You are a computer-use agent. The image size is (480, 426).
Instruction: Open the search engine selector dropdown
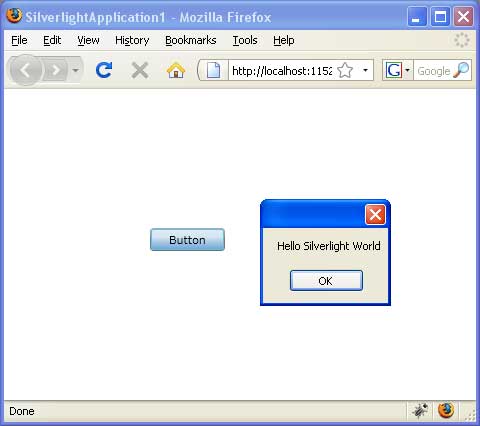tap(407, 70)
